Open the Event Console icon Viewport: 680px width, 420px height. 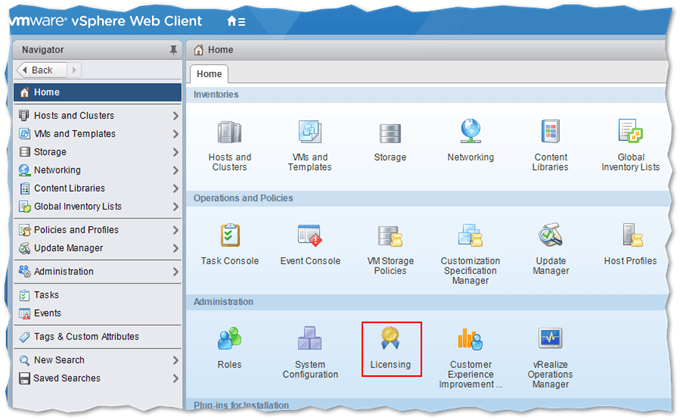pyautogui.click(x=310, y=236)
